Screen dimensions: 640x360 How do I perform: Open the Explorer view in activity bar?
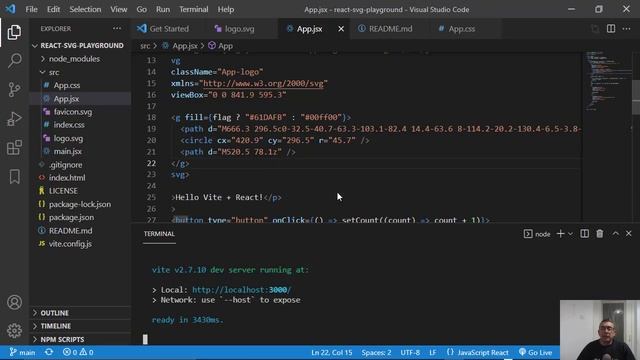point(14,32)
